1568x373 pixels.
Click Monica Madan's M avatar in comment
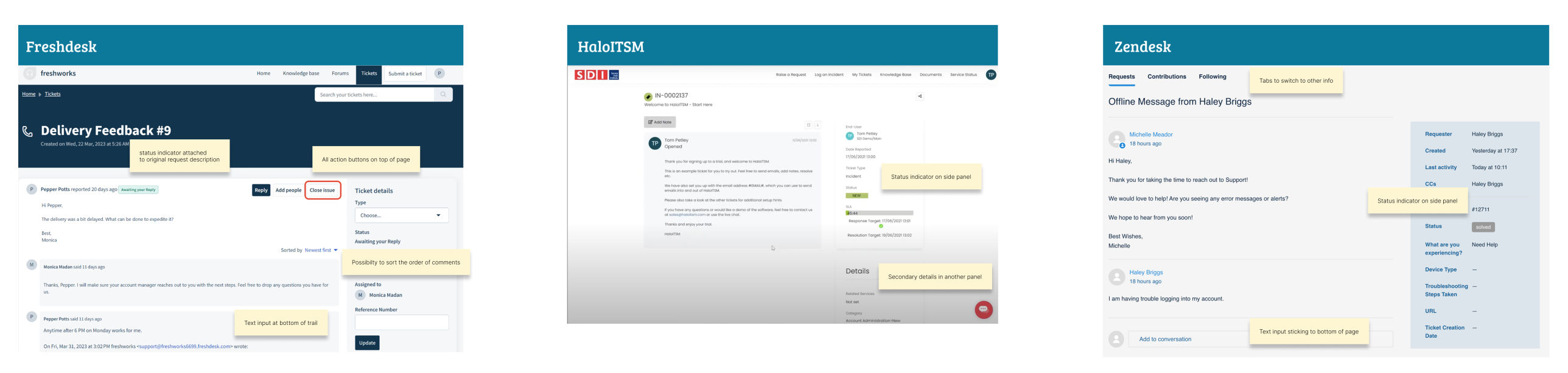coord(32,265)
